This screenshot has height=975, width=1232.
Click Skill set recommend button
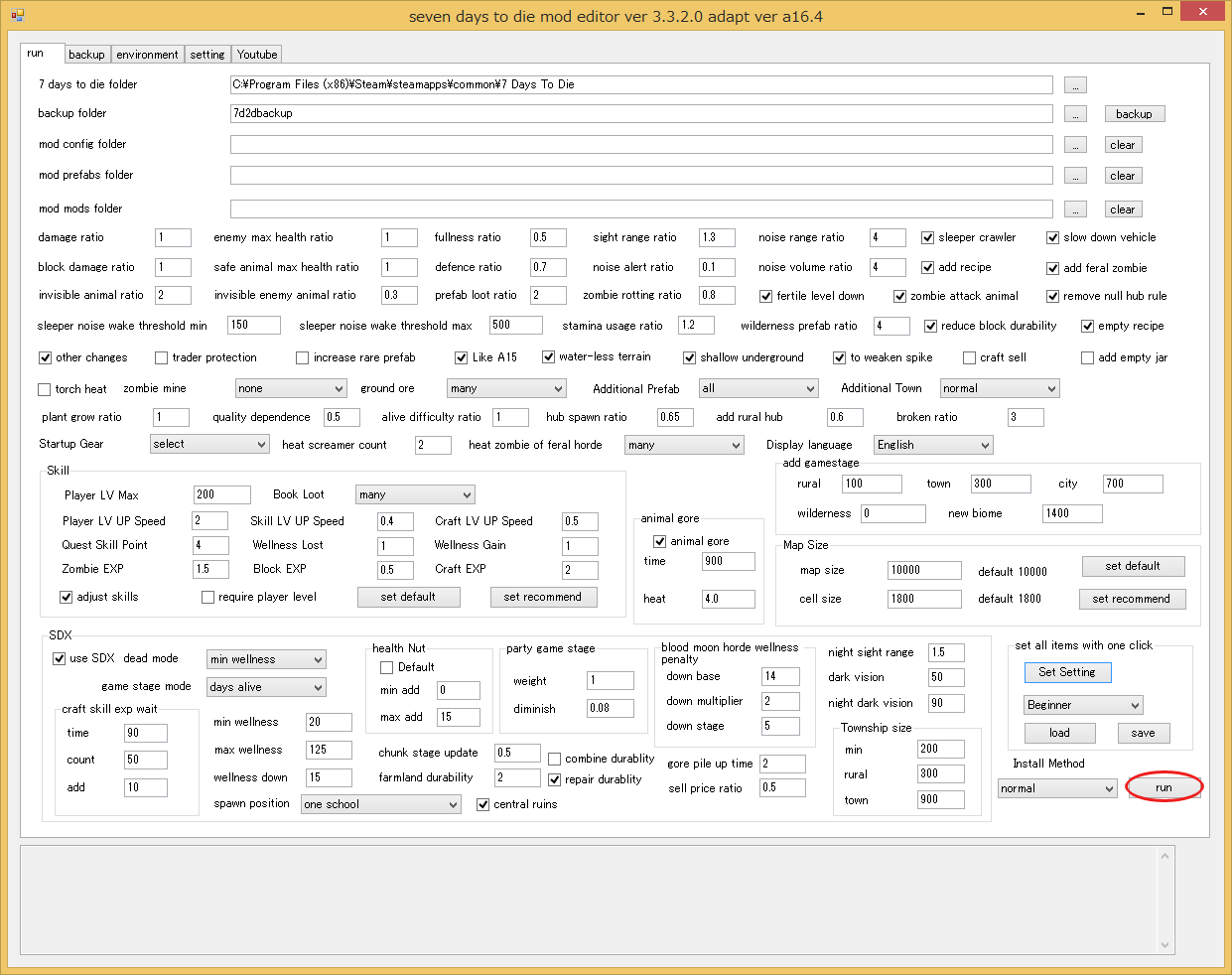(543, 597)
